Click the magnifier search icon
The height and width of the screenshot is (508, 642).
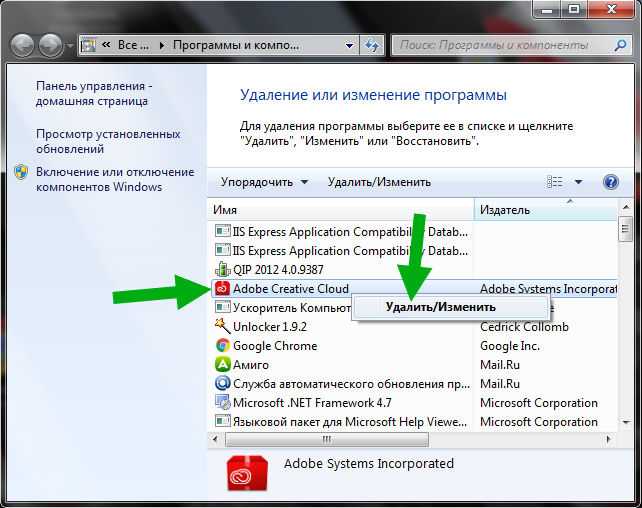[621, 45]
